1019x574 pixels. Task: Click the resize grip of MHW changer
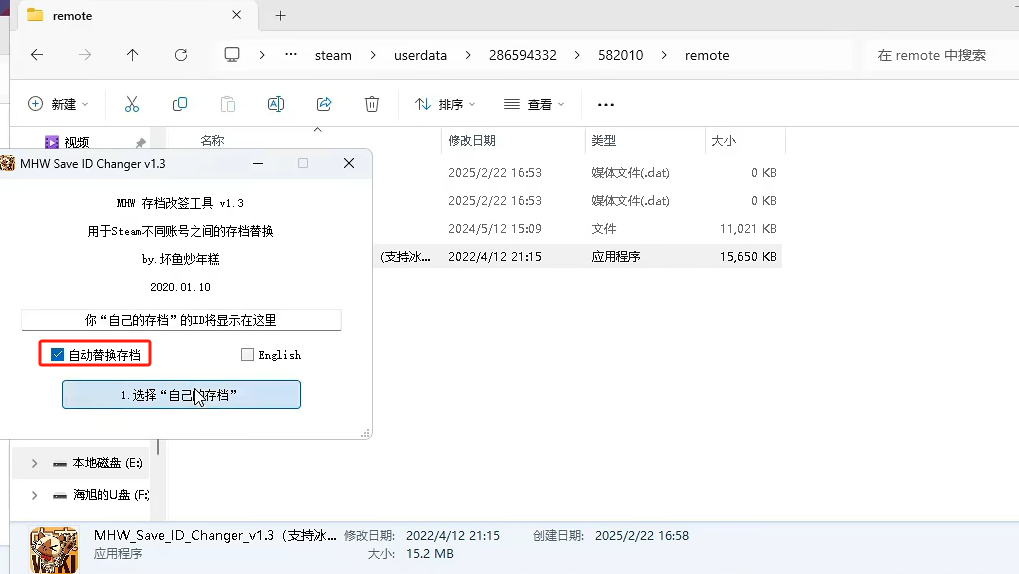click(366, 434)
